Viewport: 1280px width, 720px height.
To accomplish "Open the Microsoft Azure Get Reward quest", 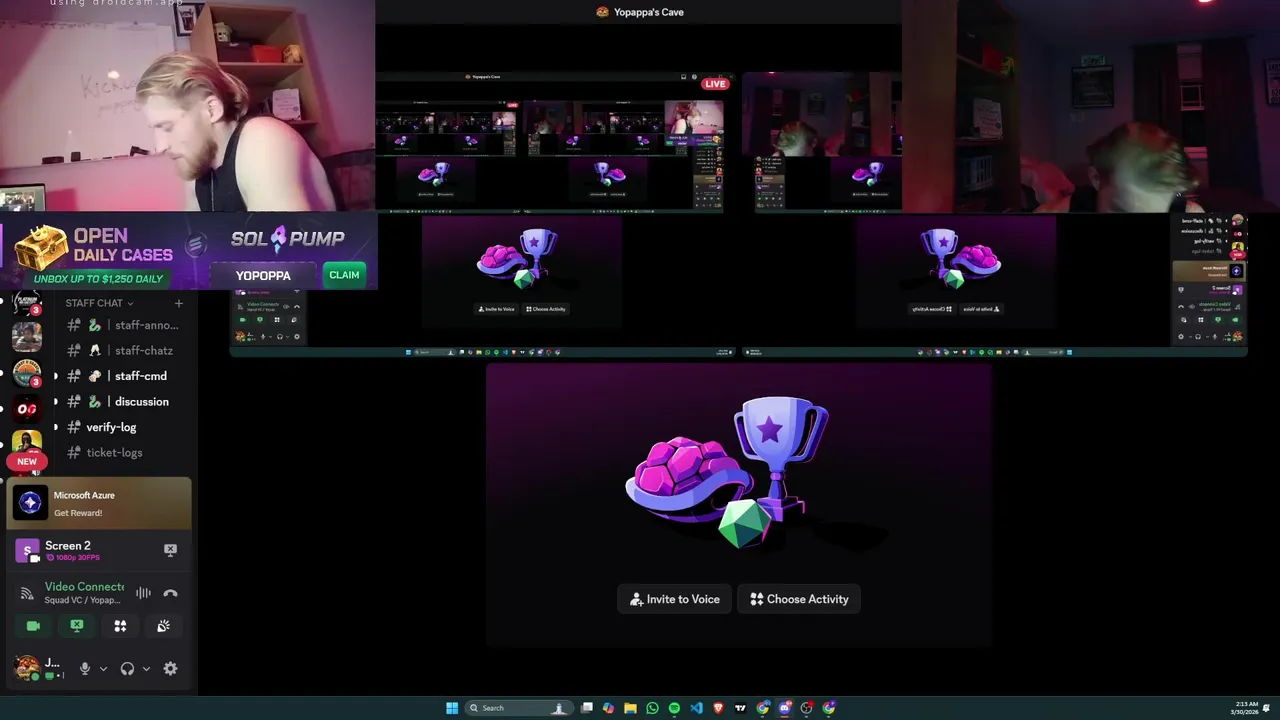I will [99, 503].
